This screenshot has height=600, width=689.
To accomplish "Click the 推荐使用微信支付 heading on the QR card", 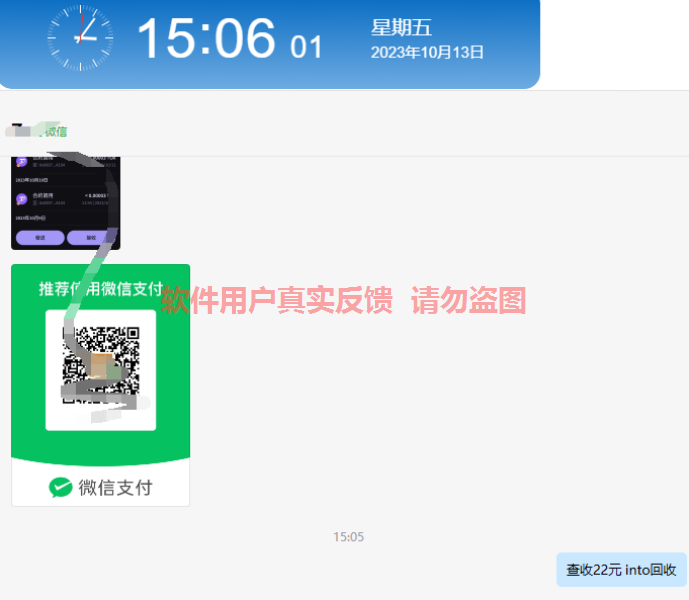I will click(x=101, y=289).
